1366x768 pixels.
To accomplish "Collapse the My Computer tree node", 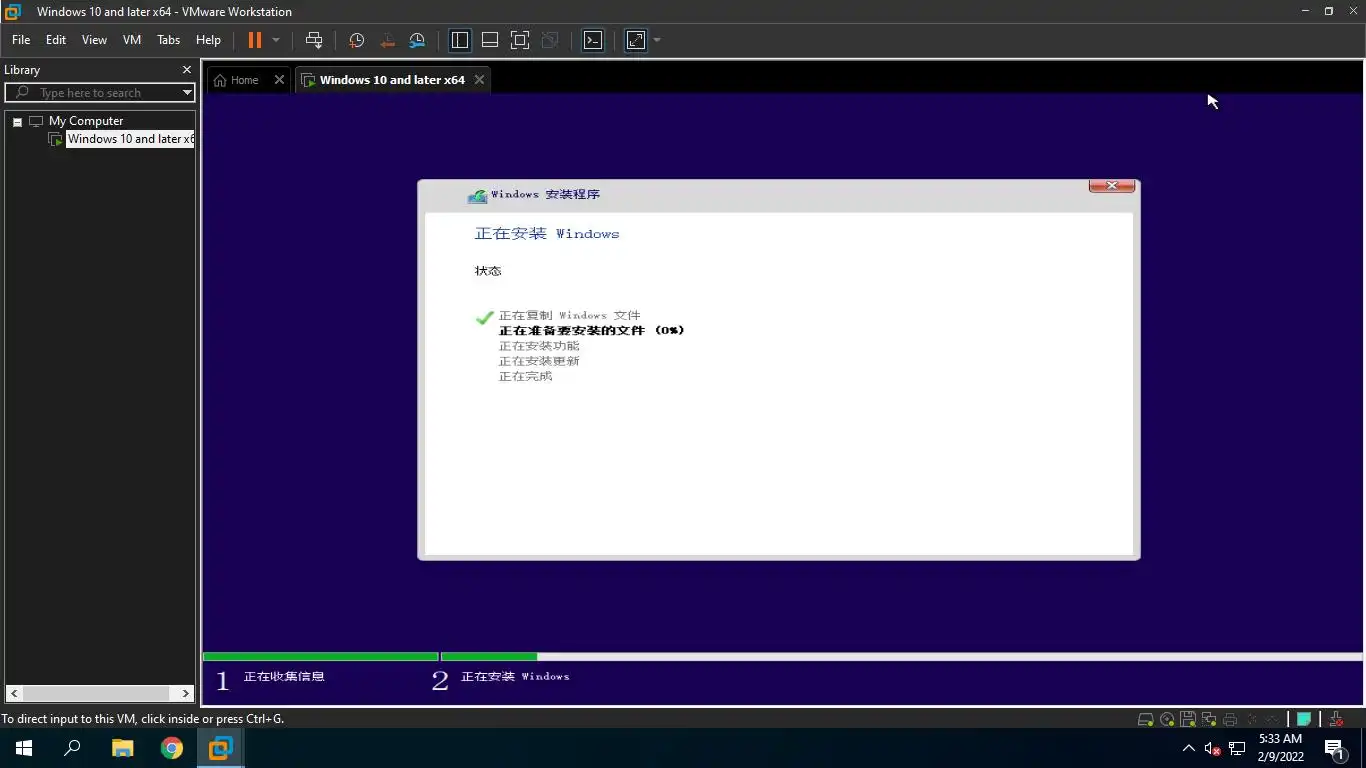I will [17, 121].
